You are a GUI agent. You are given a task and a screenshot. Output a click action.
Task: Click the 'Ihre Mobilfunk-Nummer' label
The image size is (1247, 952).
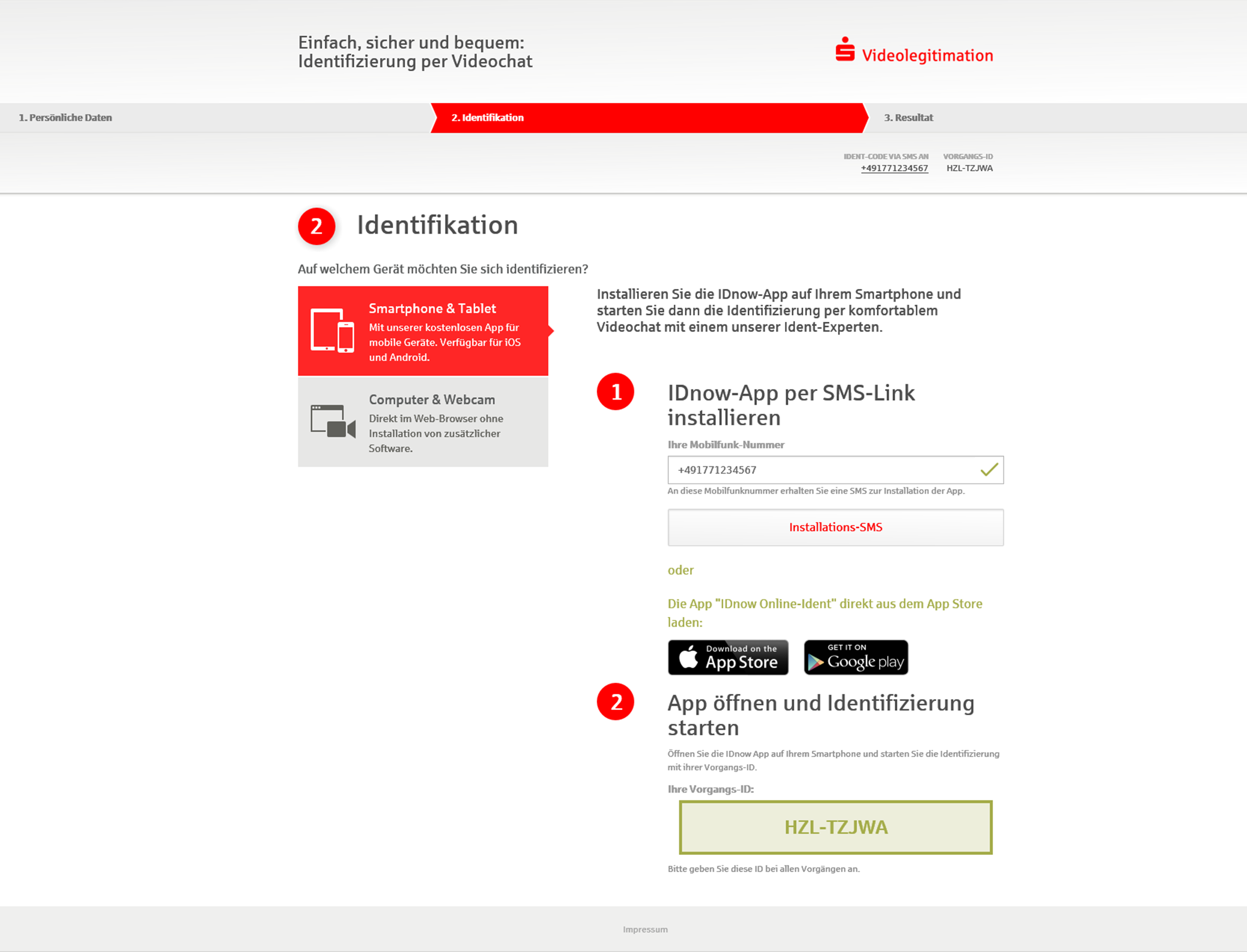(726, 445)
